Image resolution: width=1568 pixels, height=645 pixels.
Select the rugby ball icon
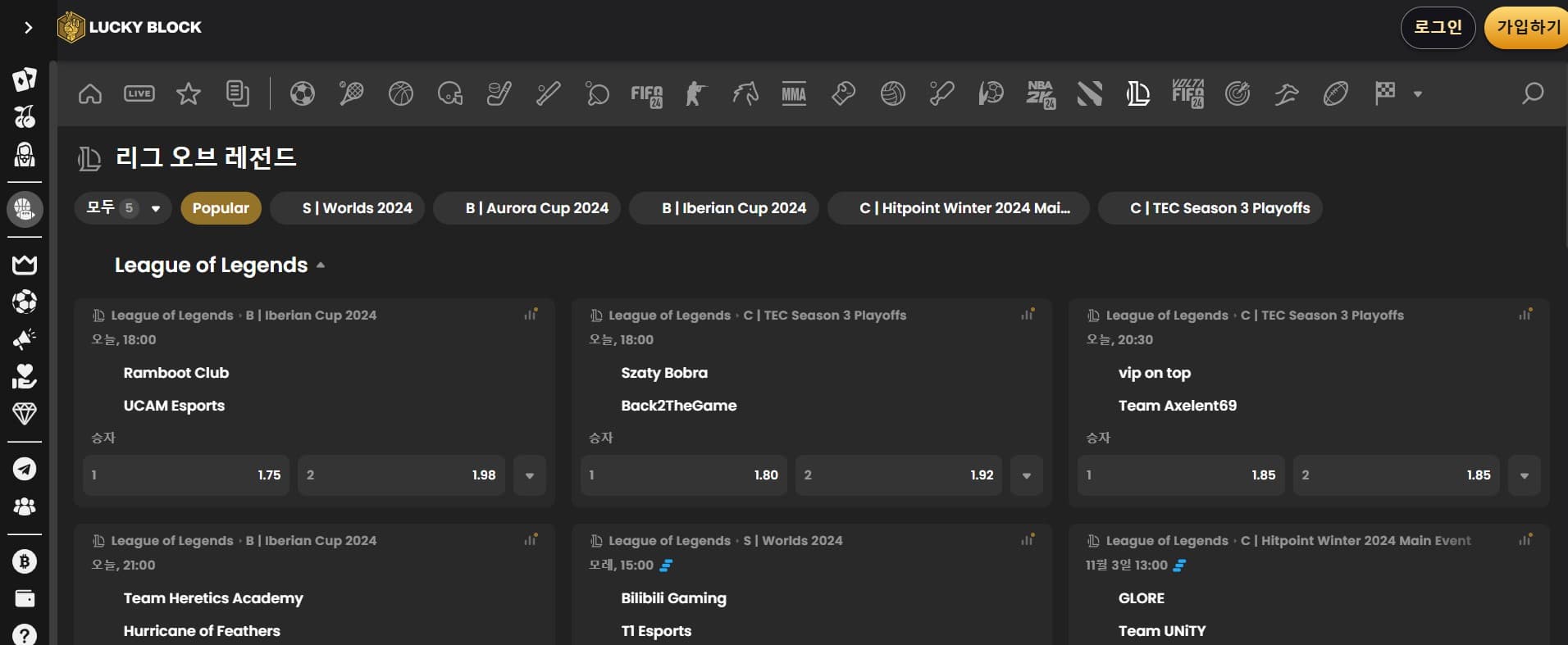1336,93
